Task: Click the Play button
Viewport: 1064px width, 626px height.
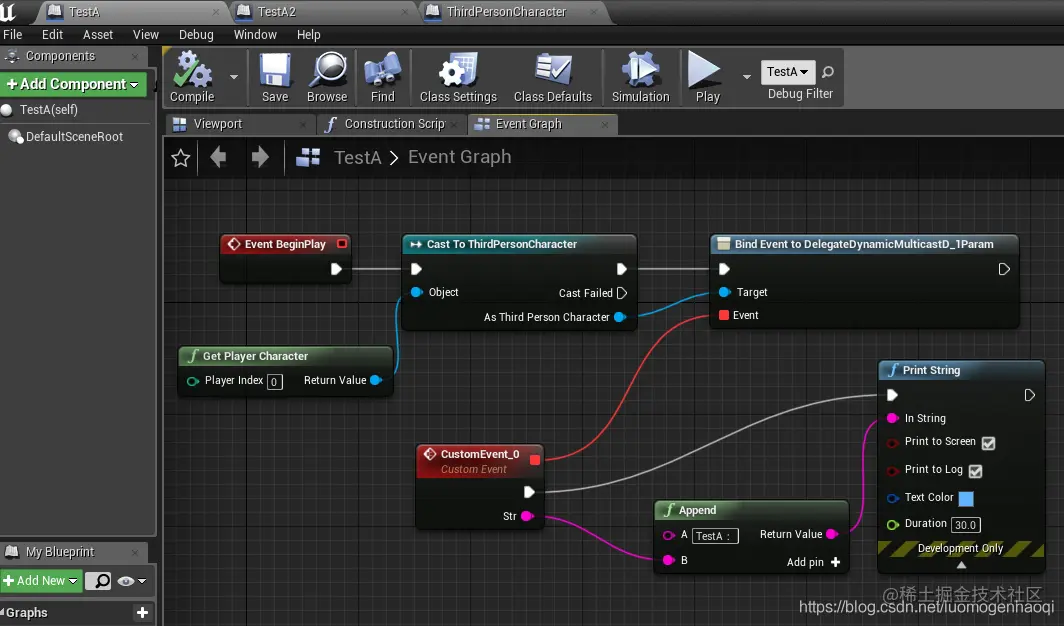Action: click(706, 77)
